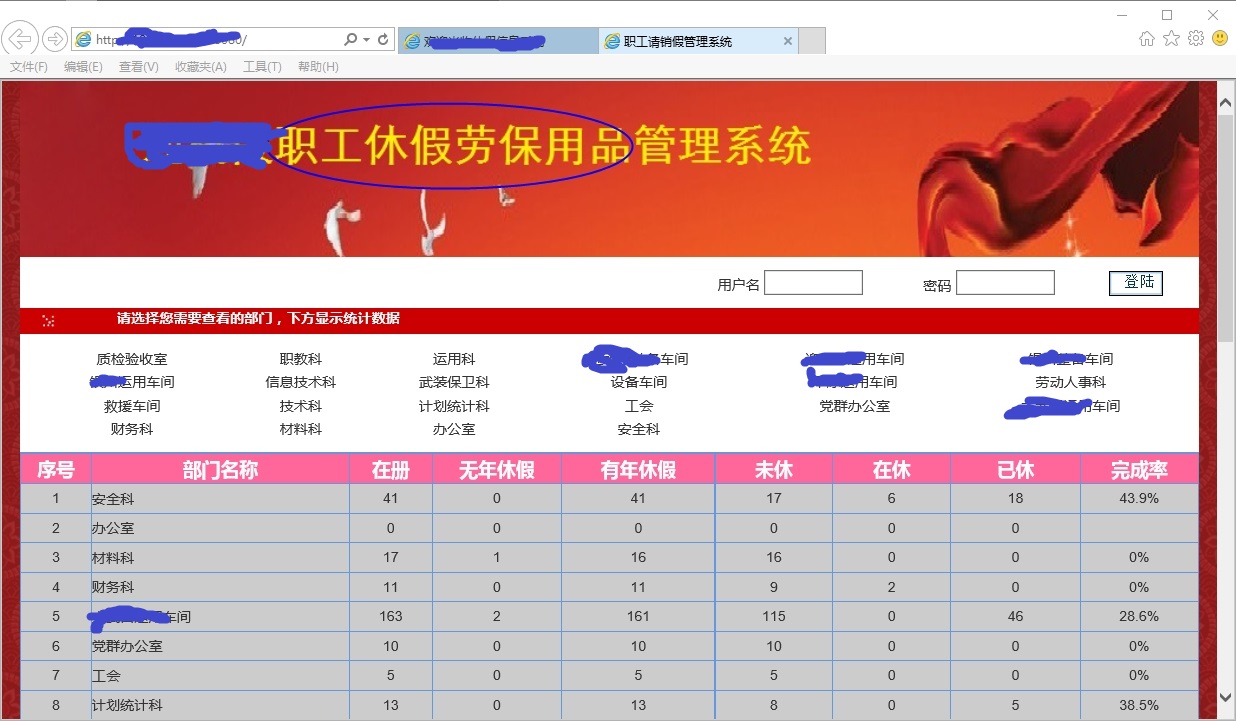Open the 收藏夹(A) menu
1236x721 pixels.
[201, 67]
